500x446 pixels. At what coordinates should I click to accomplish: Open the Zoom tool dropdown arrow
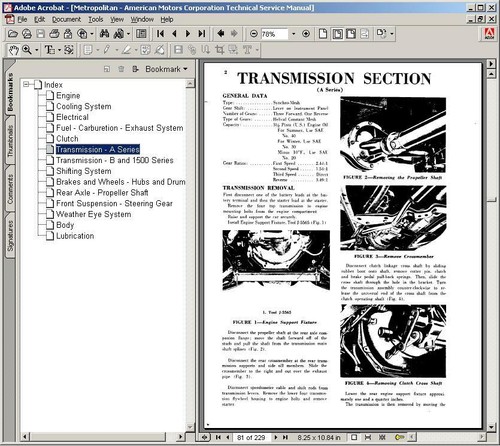pyautogui.click(x=37, y=50)
